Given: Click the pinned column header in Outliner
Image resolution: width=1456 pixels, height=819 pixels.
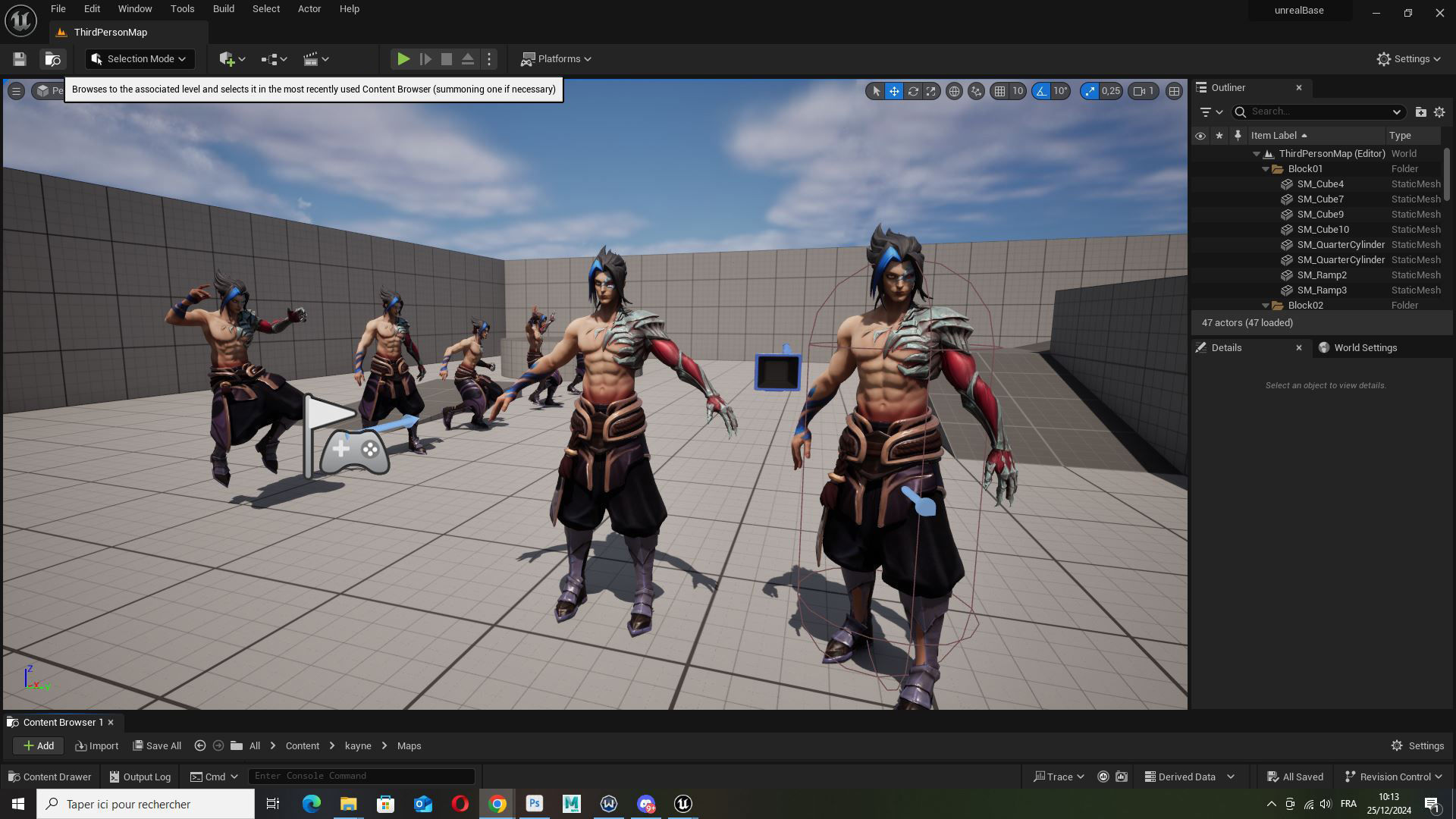Looking at the screenshot, I should click(x=1238, y=136).
